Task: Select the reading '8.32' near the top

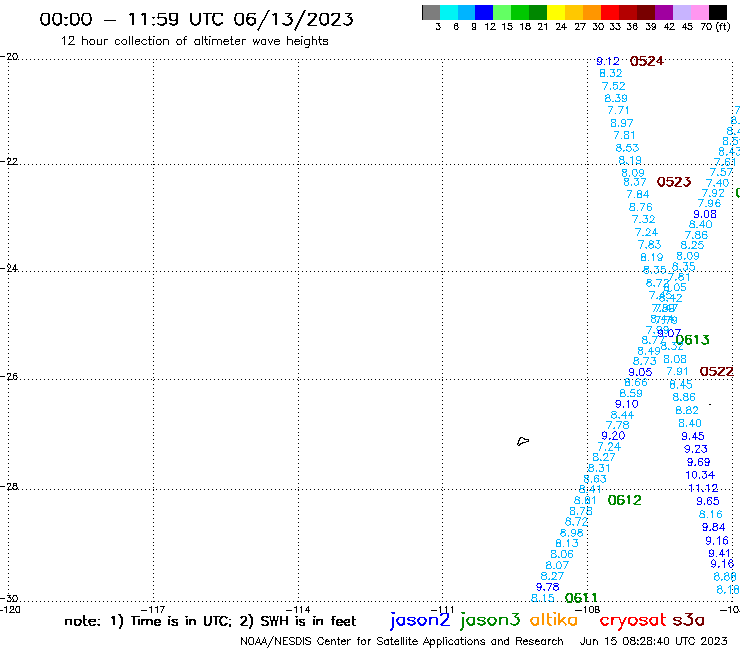Action: (x=611, y=74)
